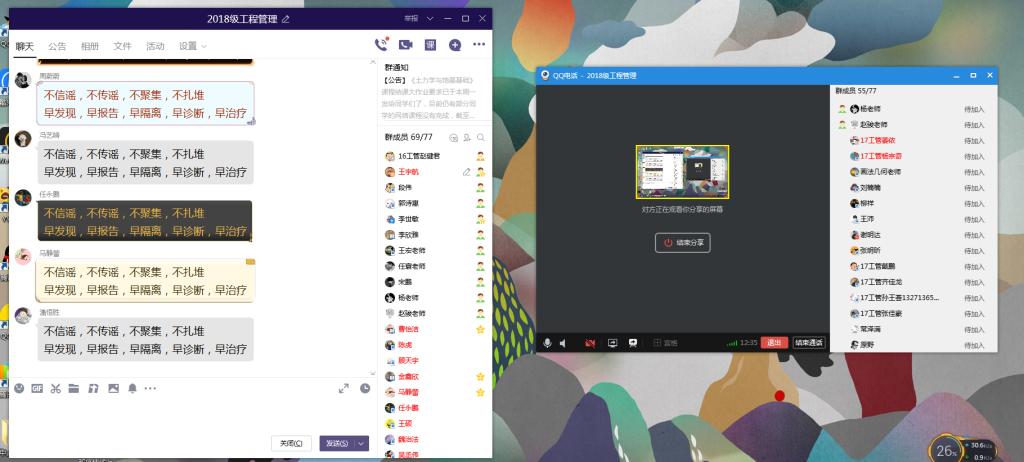The height and width of the screenshot is (462, 1024).
Task: Expand the 设置 dropdown tab
Action: point(192,46)
